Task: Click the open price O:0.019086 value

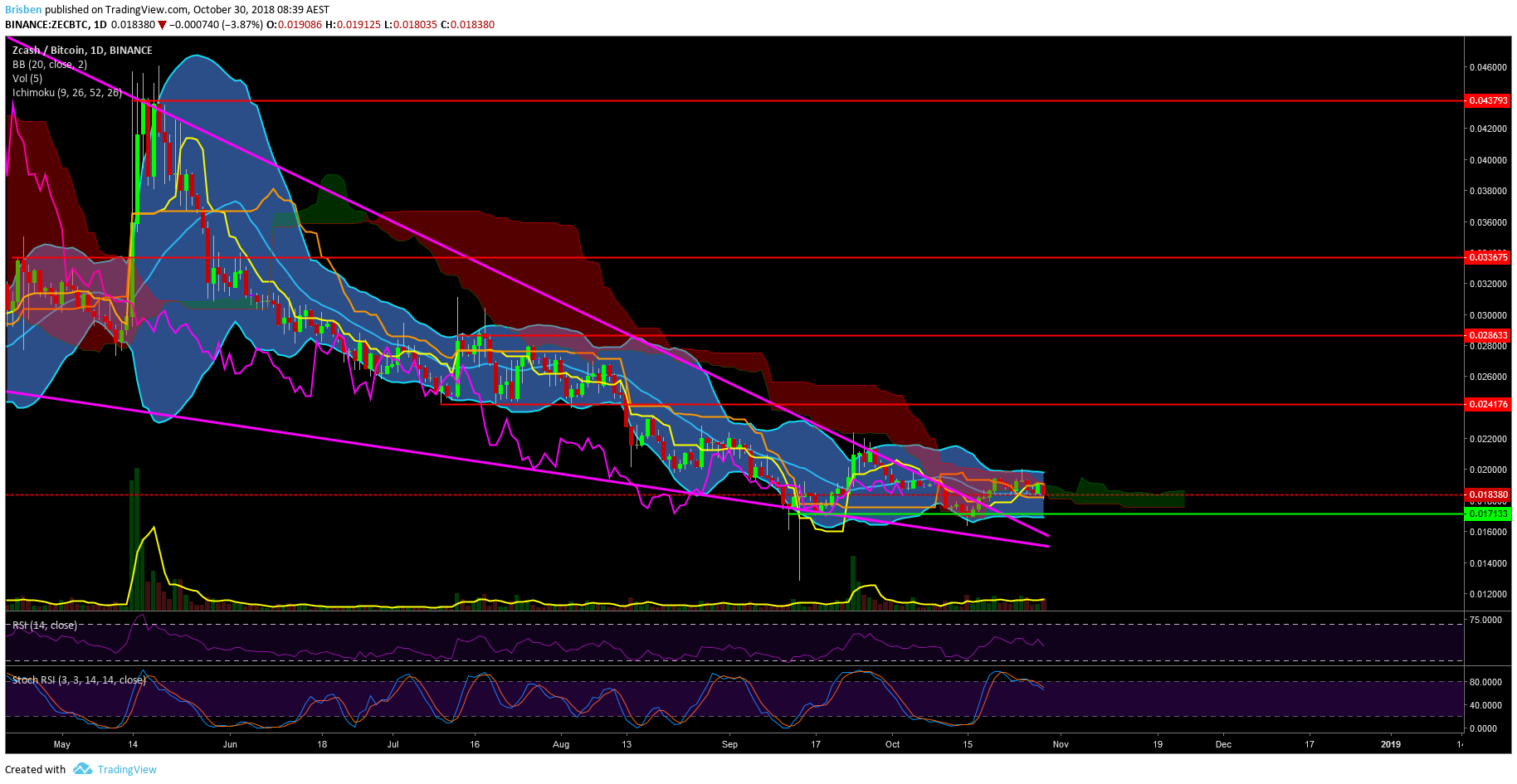Action: click(294, 25)
